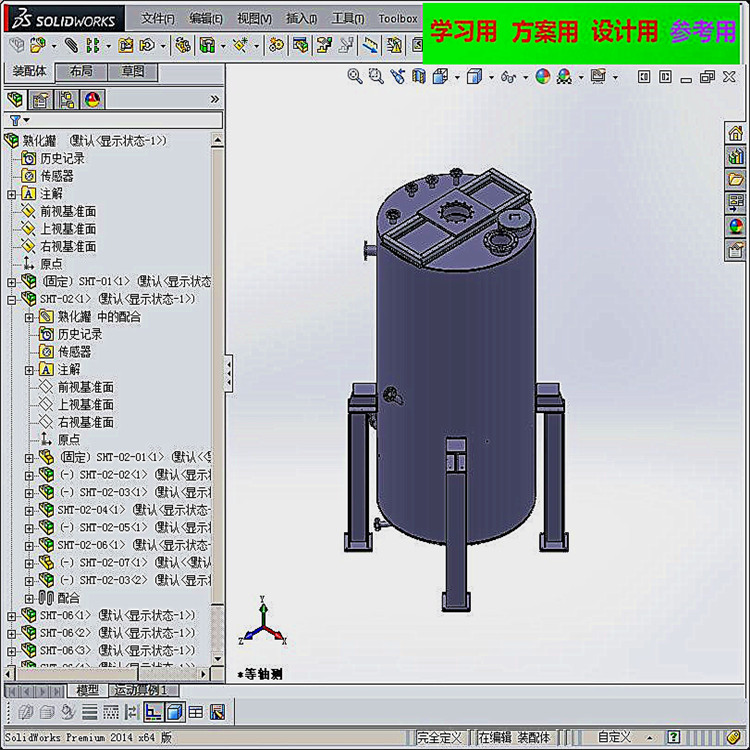Select 前视基准面 plane in the tree
The height and width of the screenshot is (750, 750).
pyautogui.click(x=67, y=211)
